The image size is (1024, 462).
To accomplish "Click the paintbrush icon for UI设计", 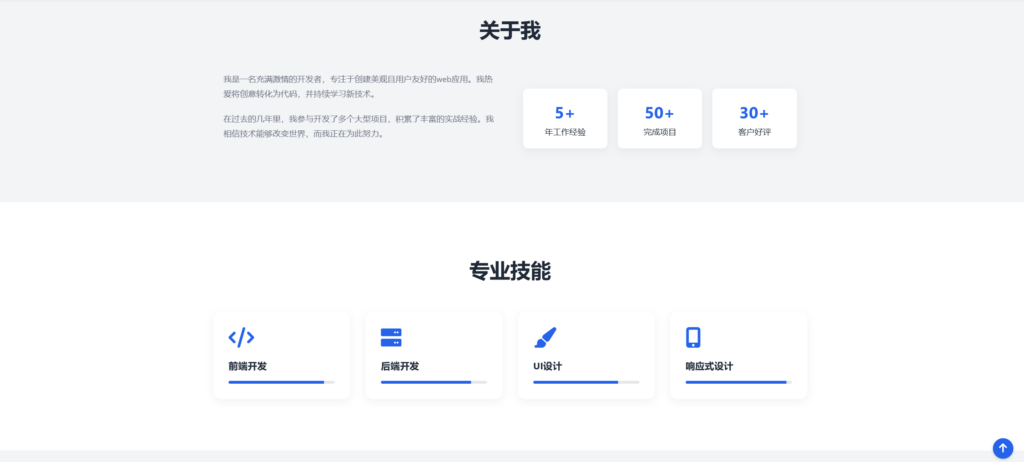I will coord(545,337).
